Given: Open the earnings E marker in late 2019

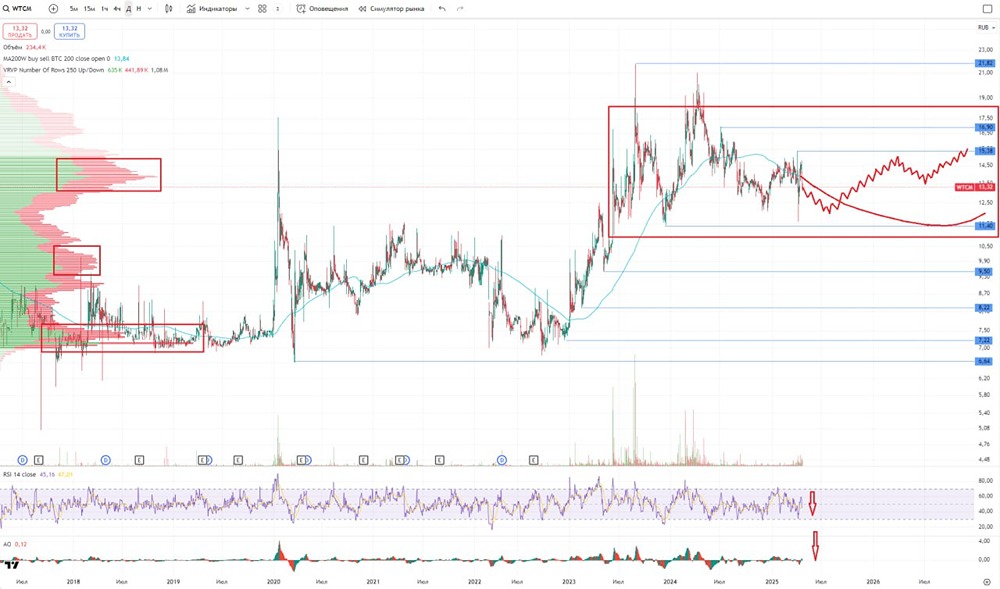Looking at the screenshot, I should pos(238,460).
